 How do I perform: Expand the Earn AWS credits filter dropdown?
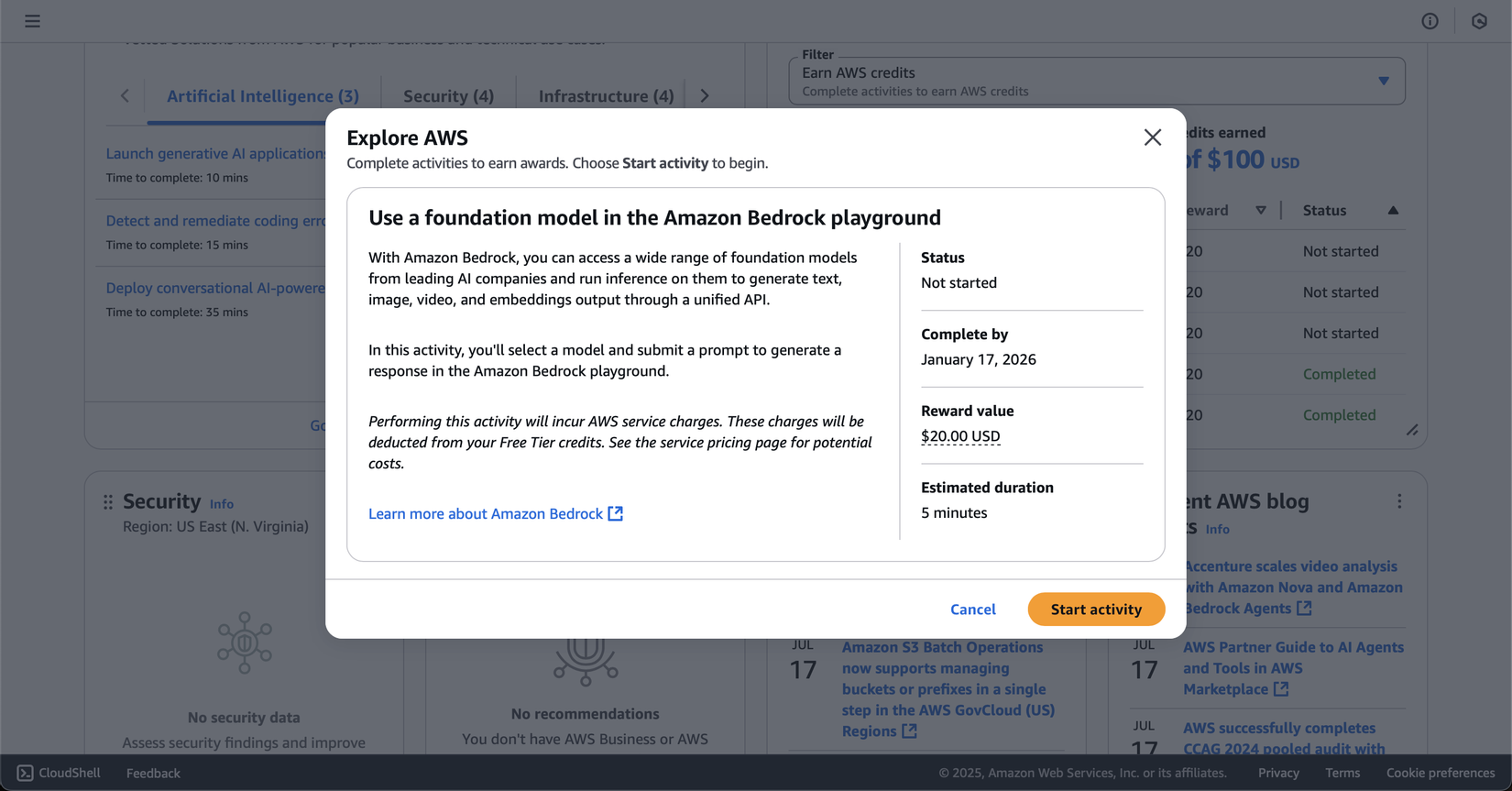[1383, 81]
